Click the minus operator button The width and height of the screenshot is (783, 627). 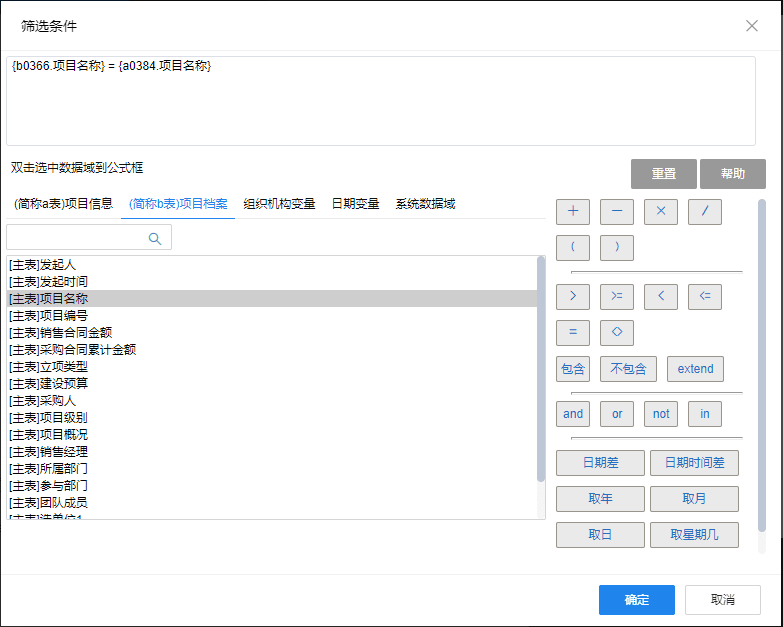coord(617,212)
